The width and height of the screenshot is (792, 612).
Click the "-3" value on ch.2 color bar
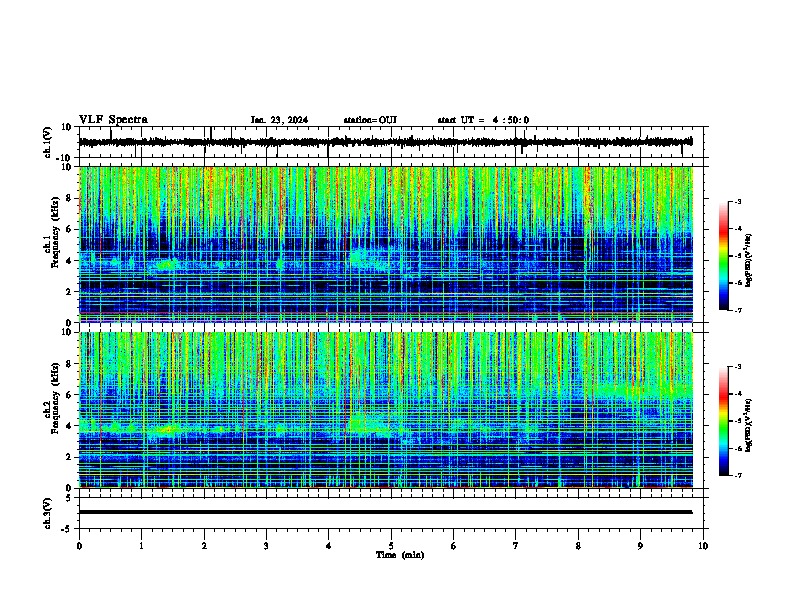click(738, 367)
